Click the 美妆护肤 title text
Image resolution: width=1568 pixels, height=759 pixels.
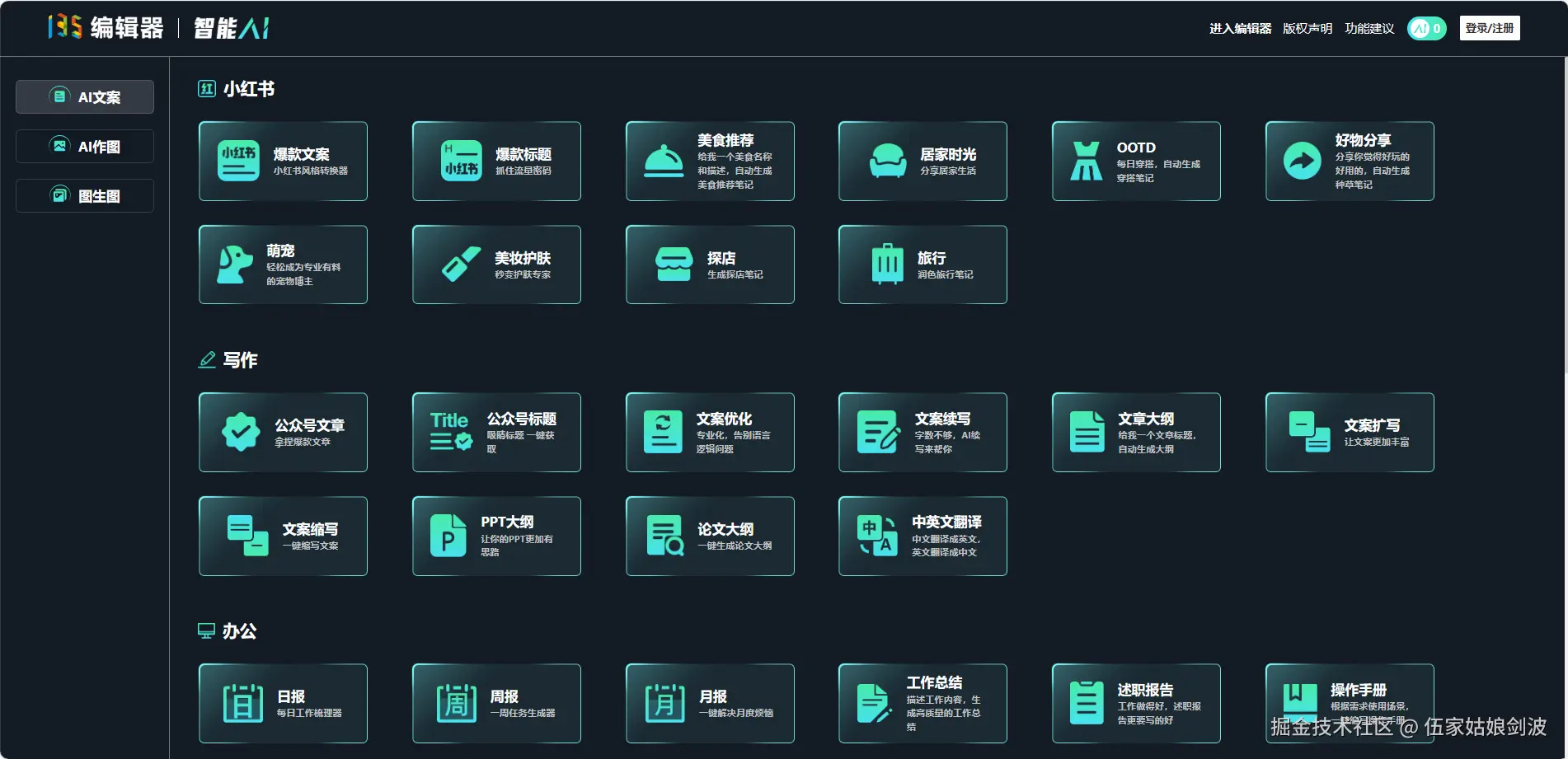click(523, 258)
